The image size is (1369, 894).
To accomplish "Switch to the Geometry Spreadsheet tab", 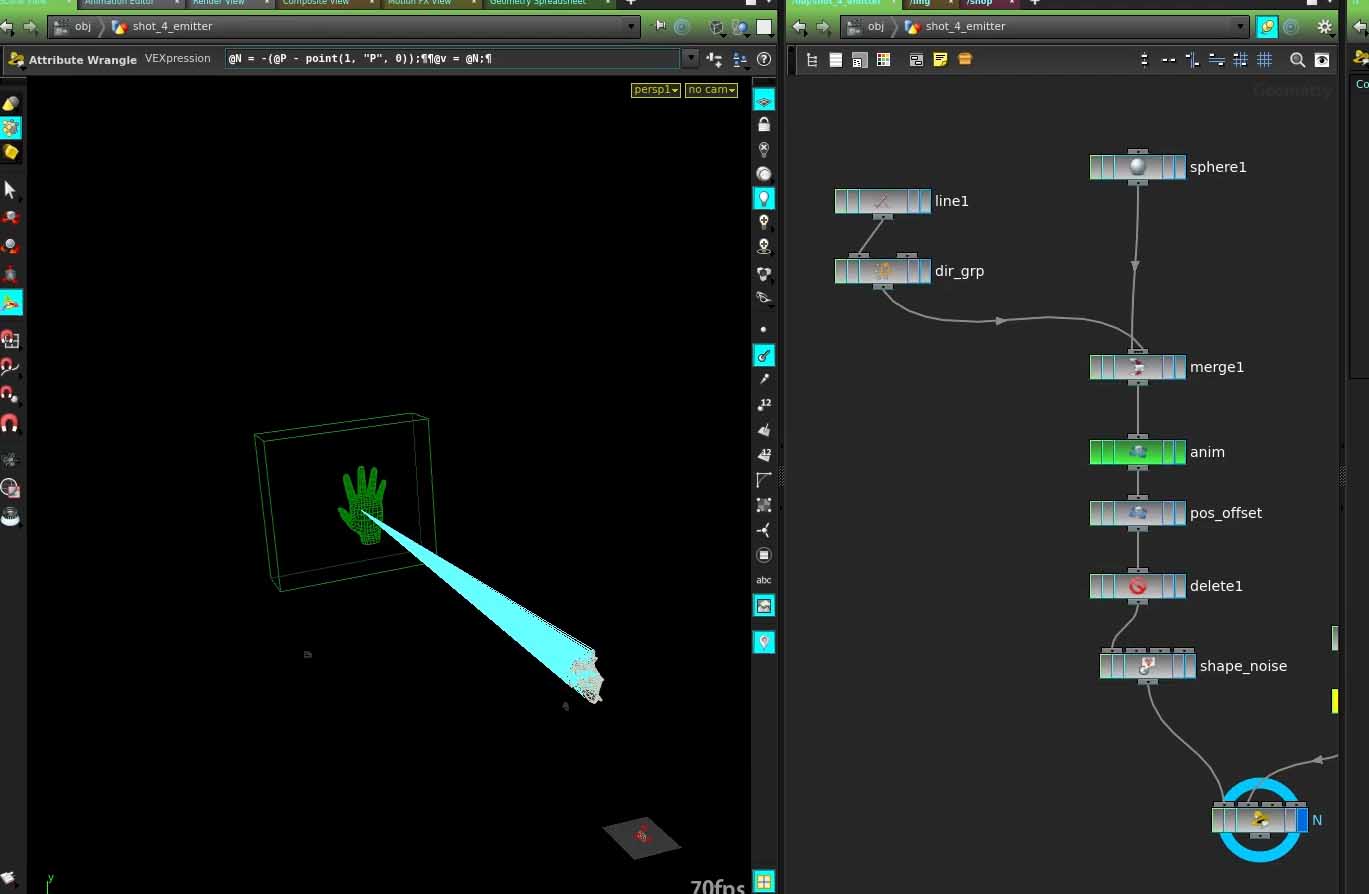I will pos(536,3).
